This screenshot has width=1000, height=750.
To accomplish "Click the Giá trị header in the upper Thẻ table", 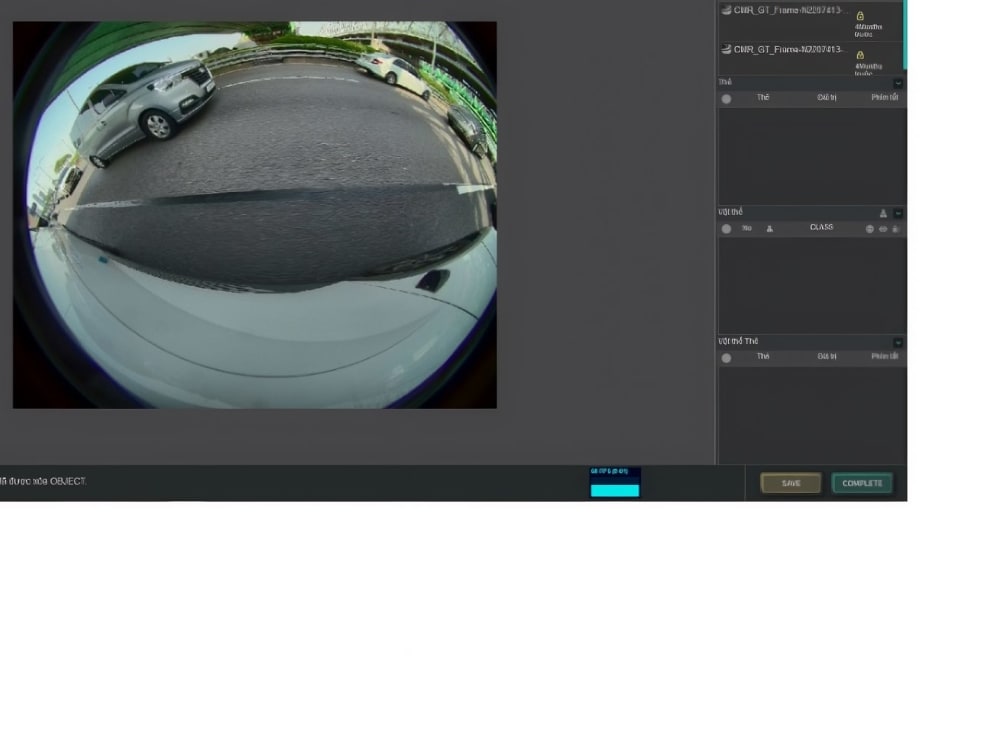I will [x=827, y=98].
